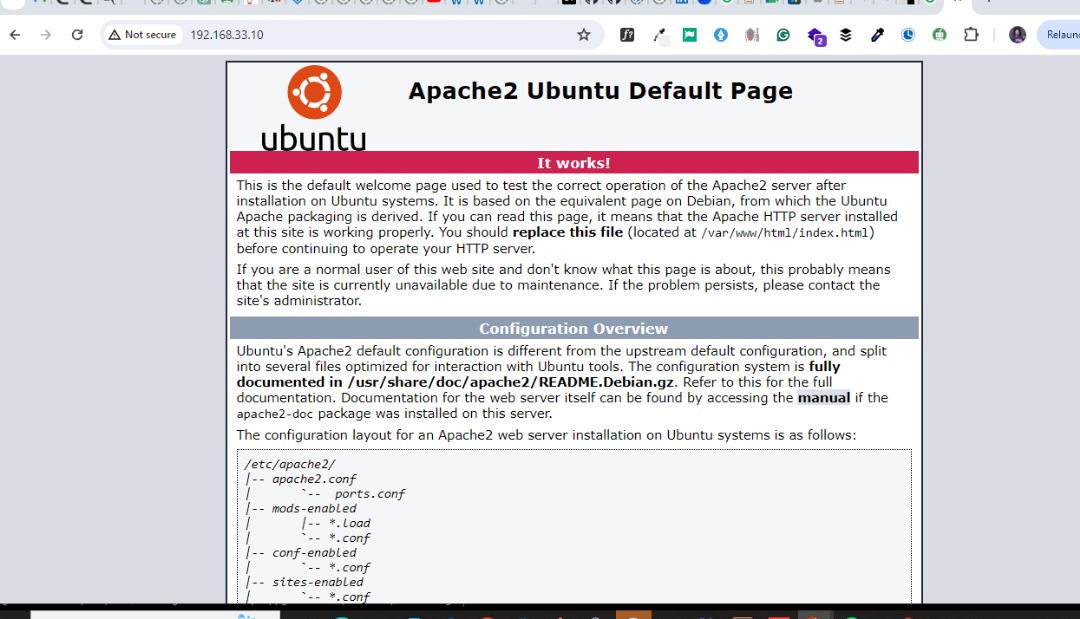Open the bug icon extension
The height and width of the screenshot is (619, 1080).
pos(751,34)
